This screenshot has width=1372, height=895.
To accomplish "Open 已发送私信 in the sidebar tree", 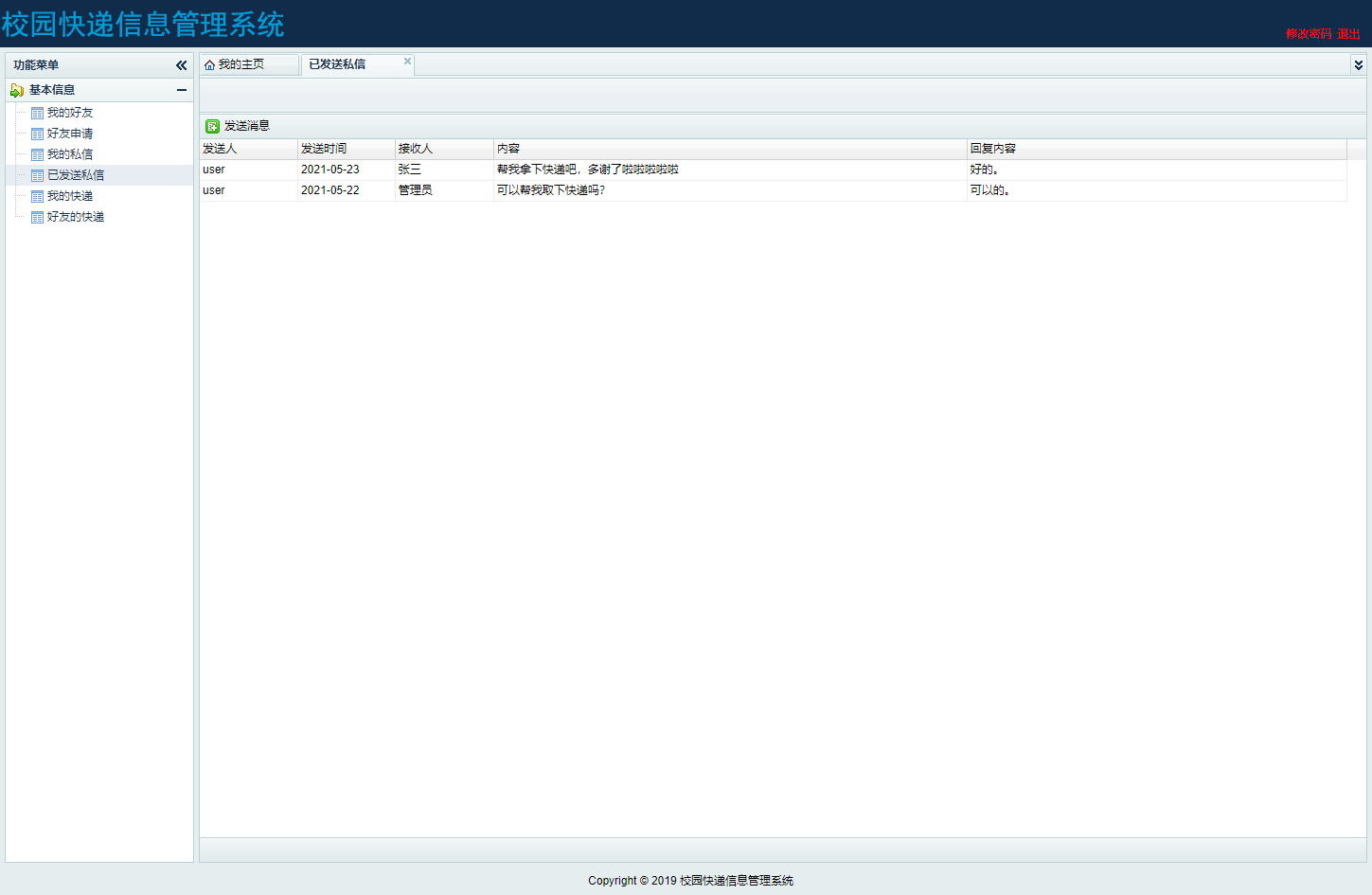I will (76, 175).
